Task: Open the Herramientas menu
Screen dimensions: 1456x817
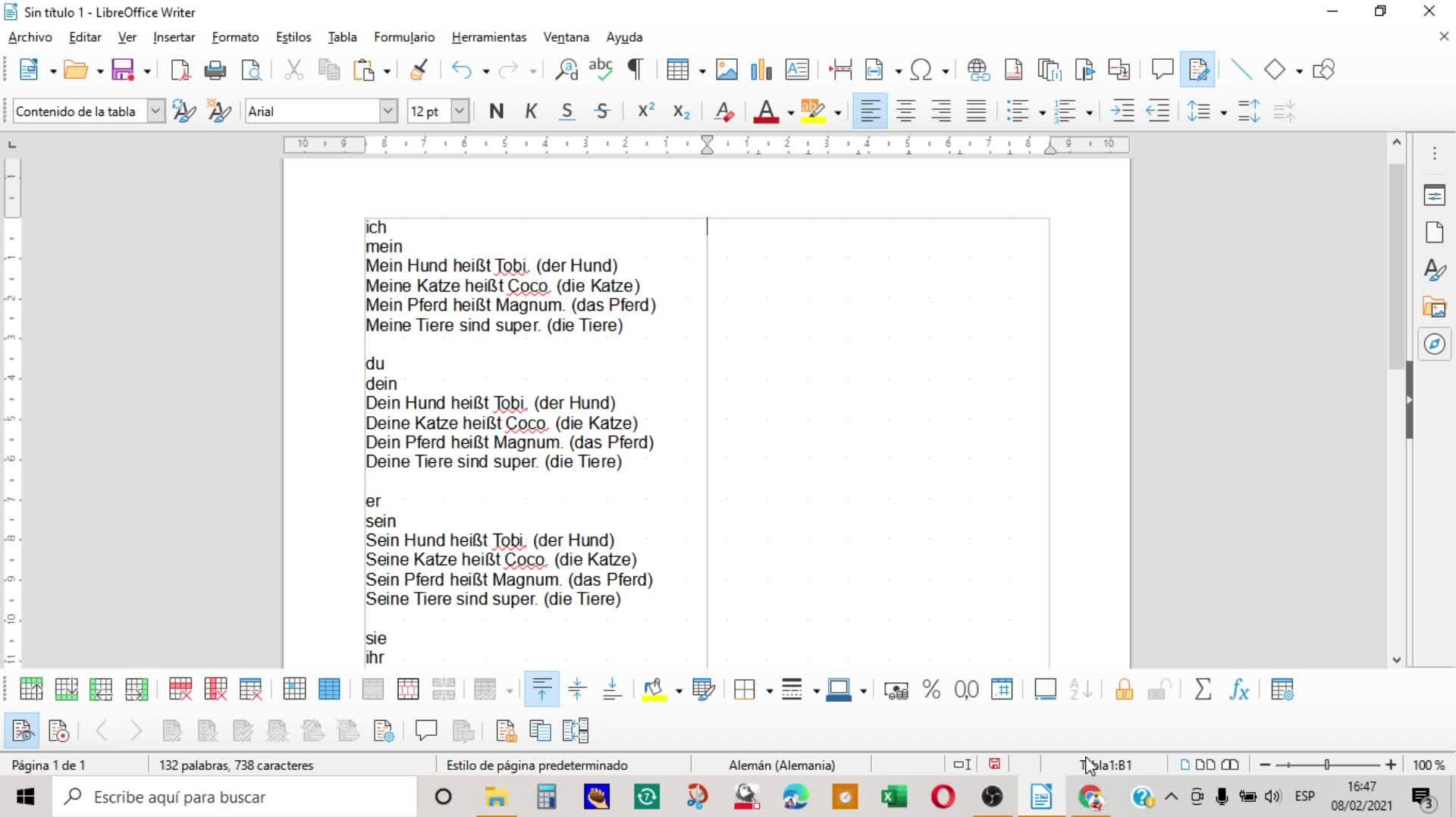Action: [x=488, y=37]
